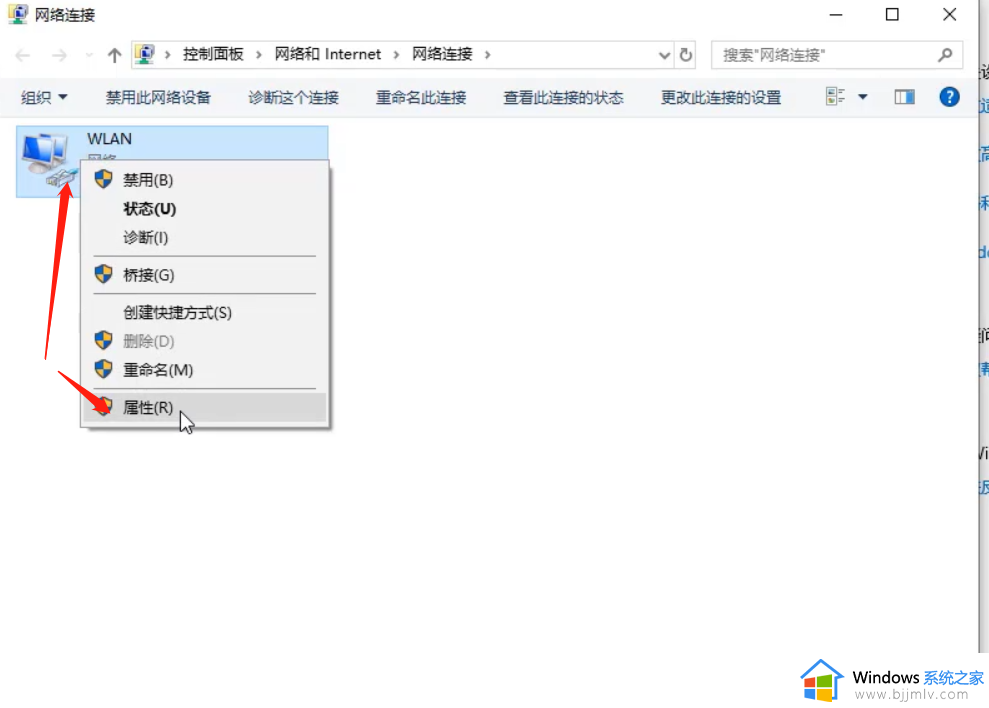Click the forward navigation arrow

coord(59,56)
